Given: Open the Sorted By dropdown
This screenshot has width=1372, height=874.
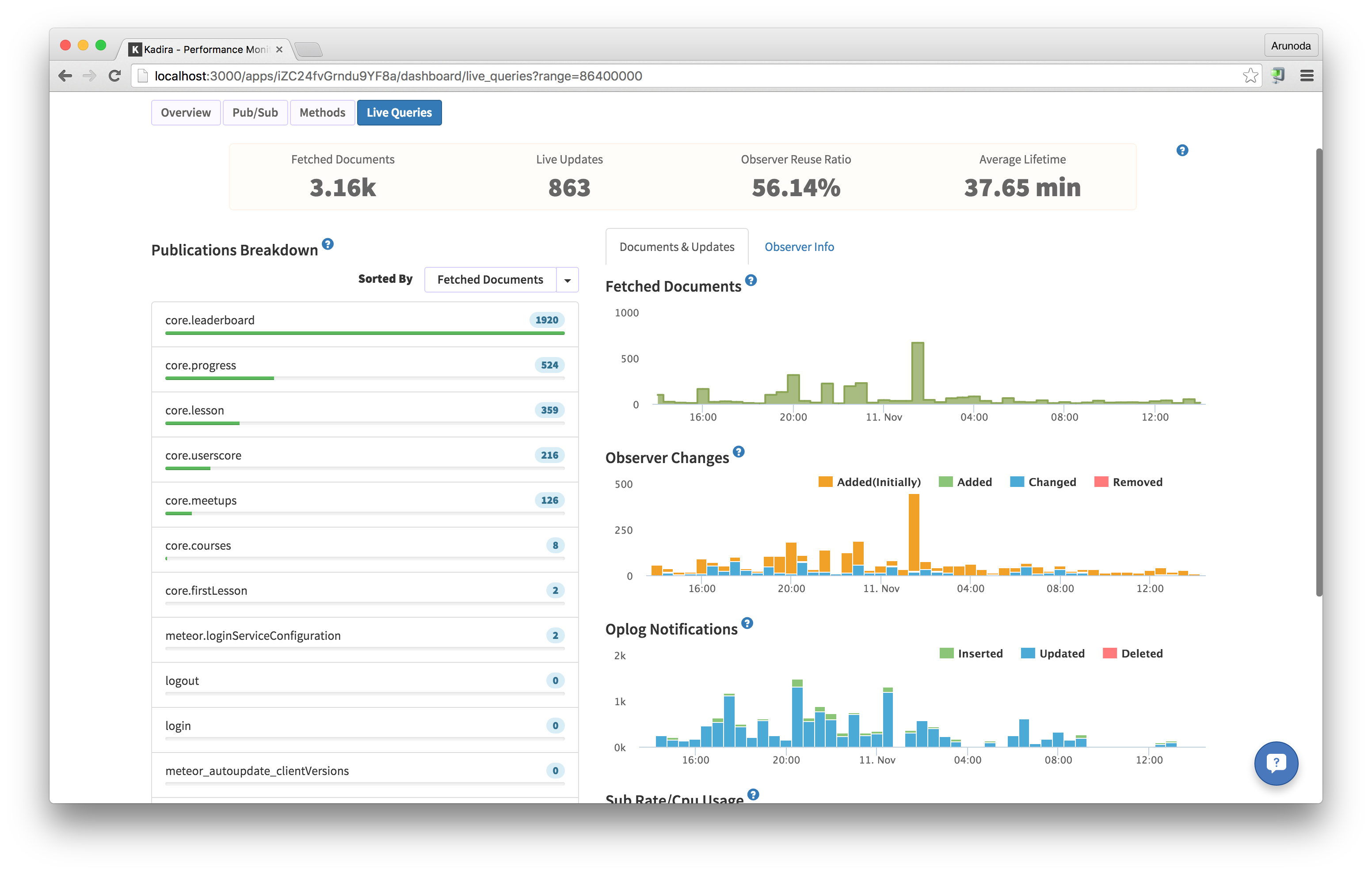Looking at the screenshot, I should (567, 279).
